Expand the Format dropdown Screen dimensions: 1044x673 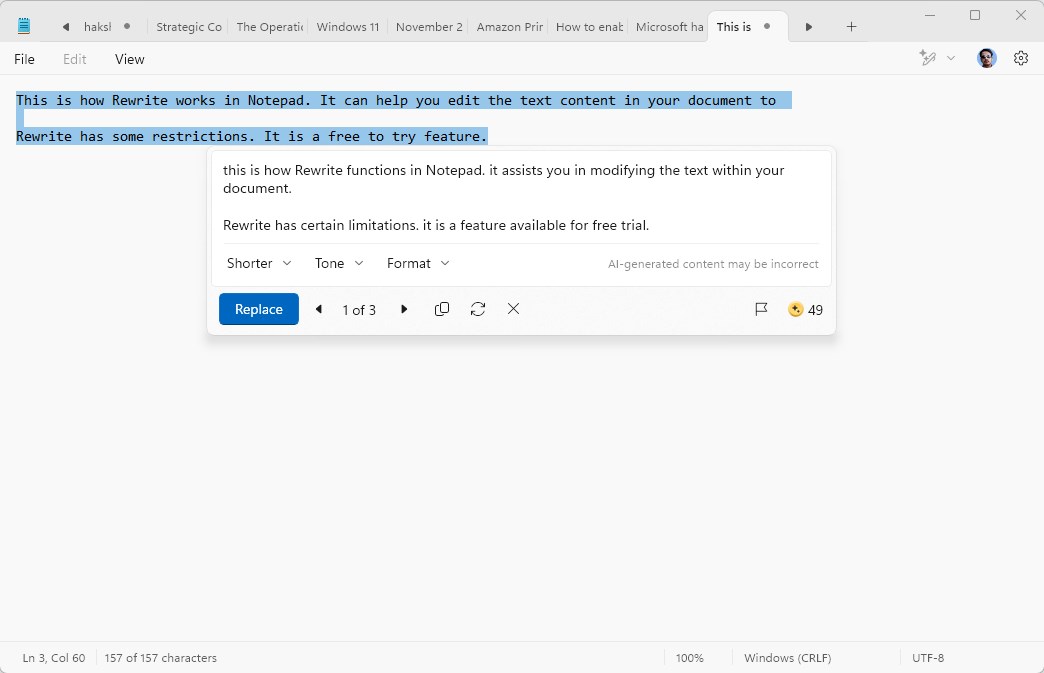pyautogui.click(x=418, y=263)
